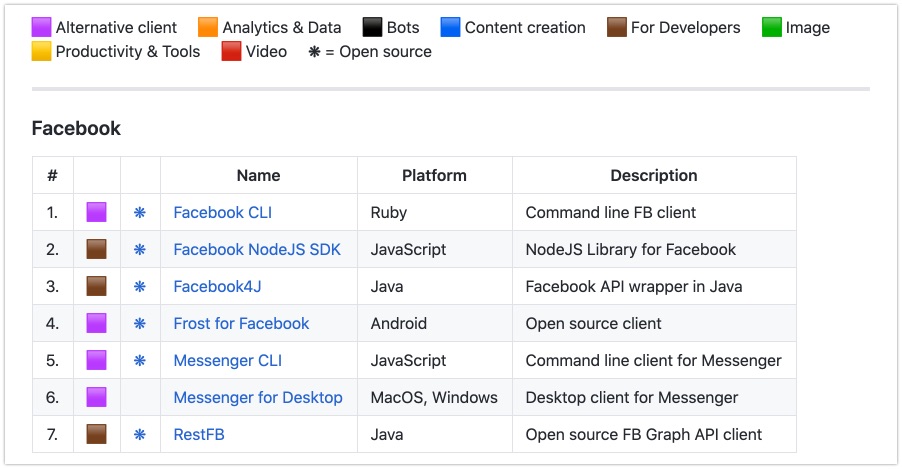
Task: Click the brown For Developers legend square
Action: pos(617,27)
